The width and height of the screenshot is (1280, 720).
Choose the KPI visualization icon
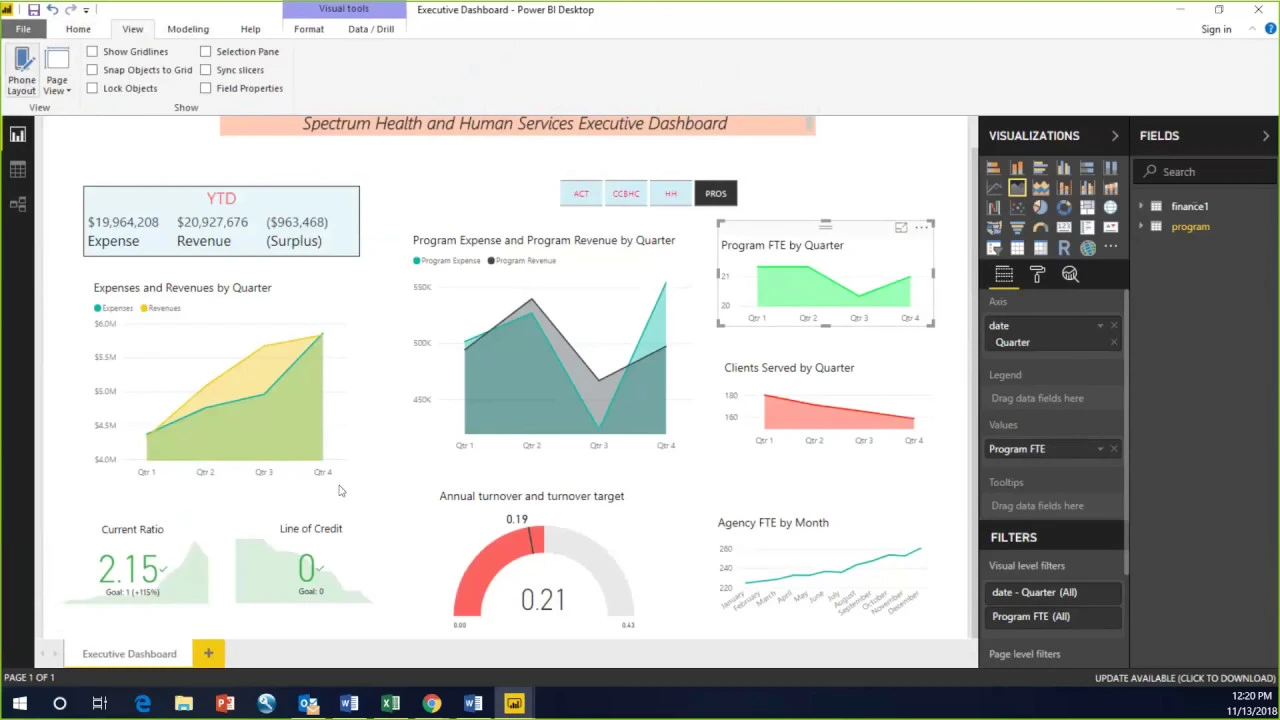pyautogui.click(x=1111, y=227)
